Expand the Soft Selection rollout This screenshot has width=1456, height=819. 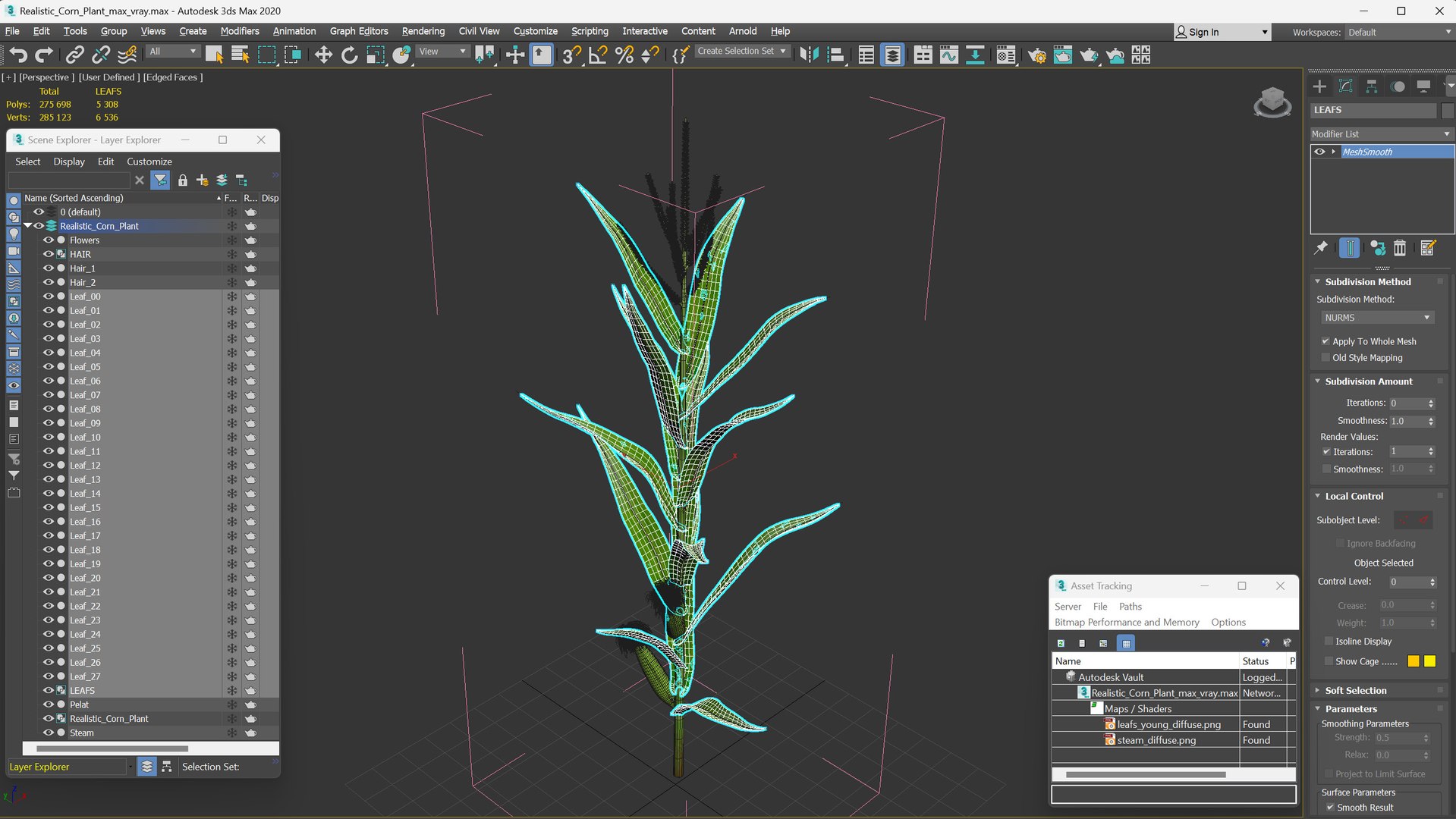pyautogui.click(x=1318, y=691)
